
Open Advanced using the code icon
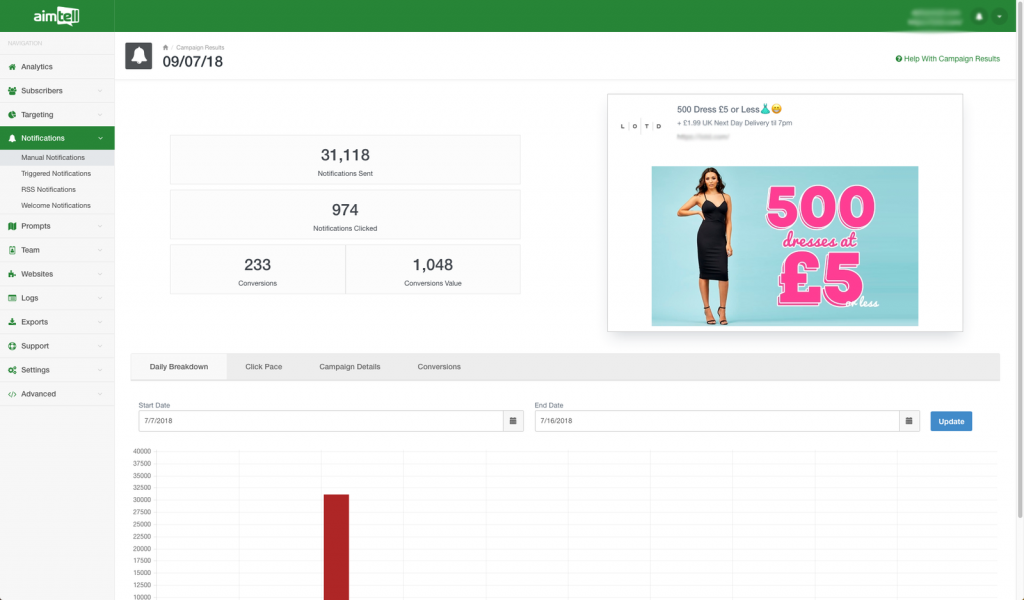(14, 394)
